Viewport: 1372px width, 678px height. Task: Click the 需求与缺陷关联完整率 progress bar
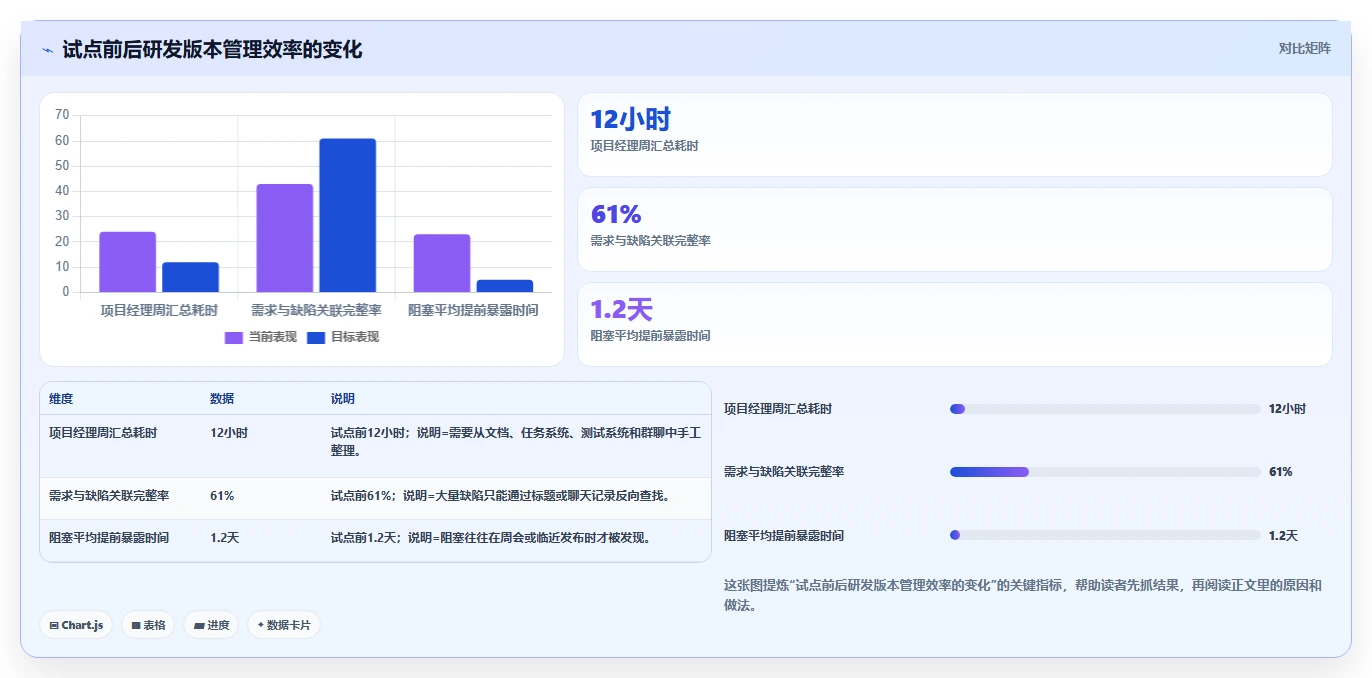pos(1105,472)
